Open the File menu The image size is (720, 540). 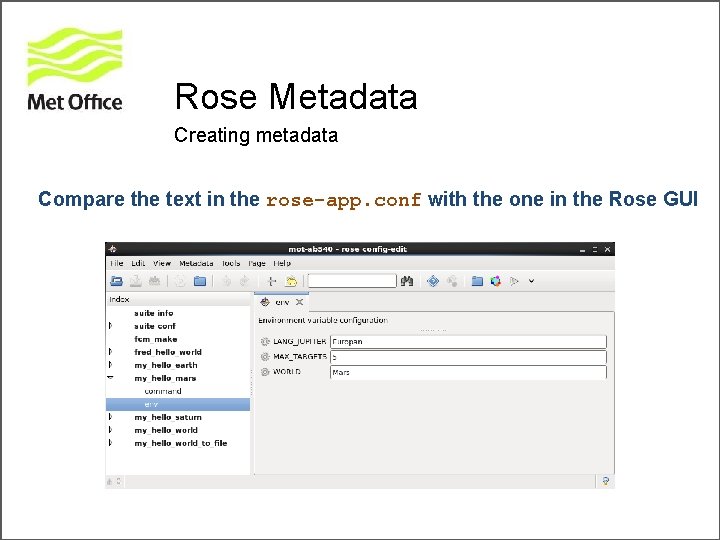[117, 263]
